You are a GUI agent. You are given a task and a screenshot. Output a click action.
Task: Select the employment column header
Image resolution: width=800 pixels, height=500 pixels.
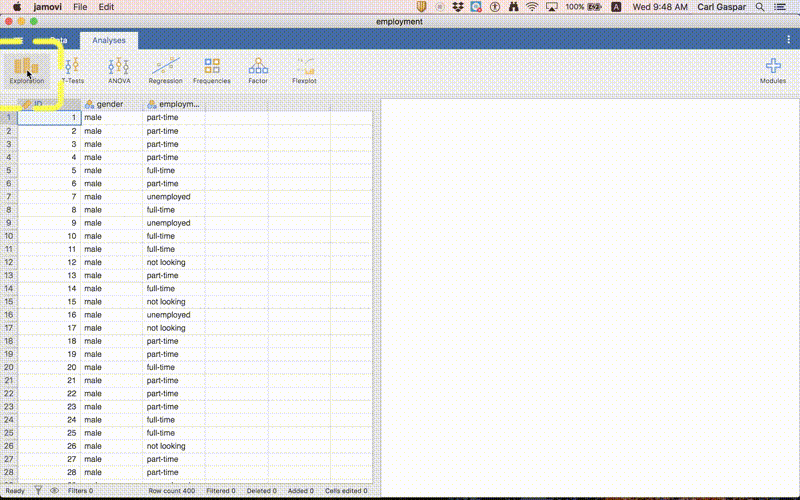point(173,104)
